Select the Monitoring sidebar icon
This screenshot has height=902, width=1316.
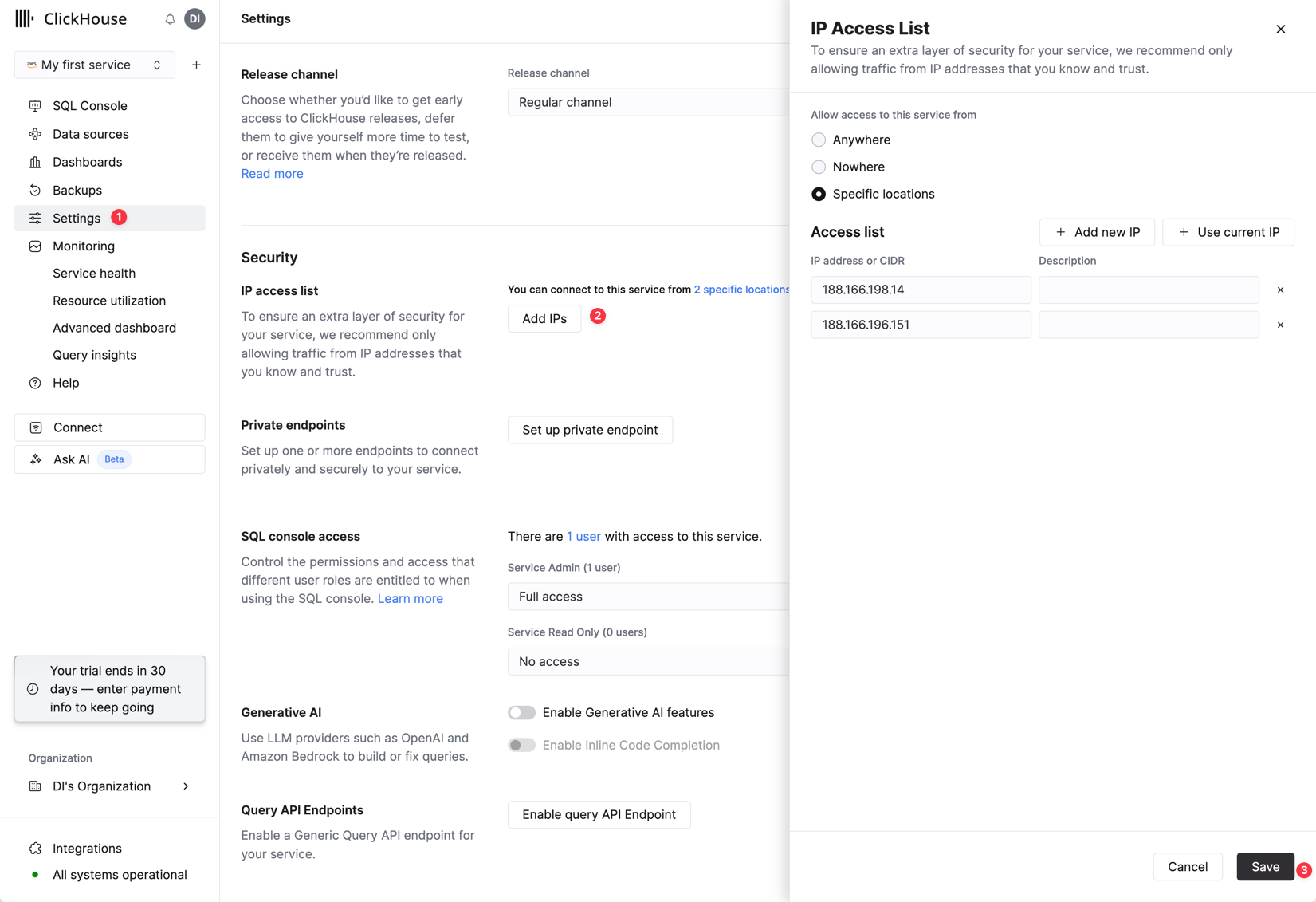[x=35, y=246]
